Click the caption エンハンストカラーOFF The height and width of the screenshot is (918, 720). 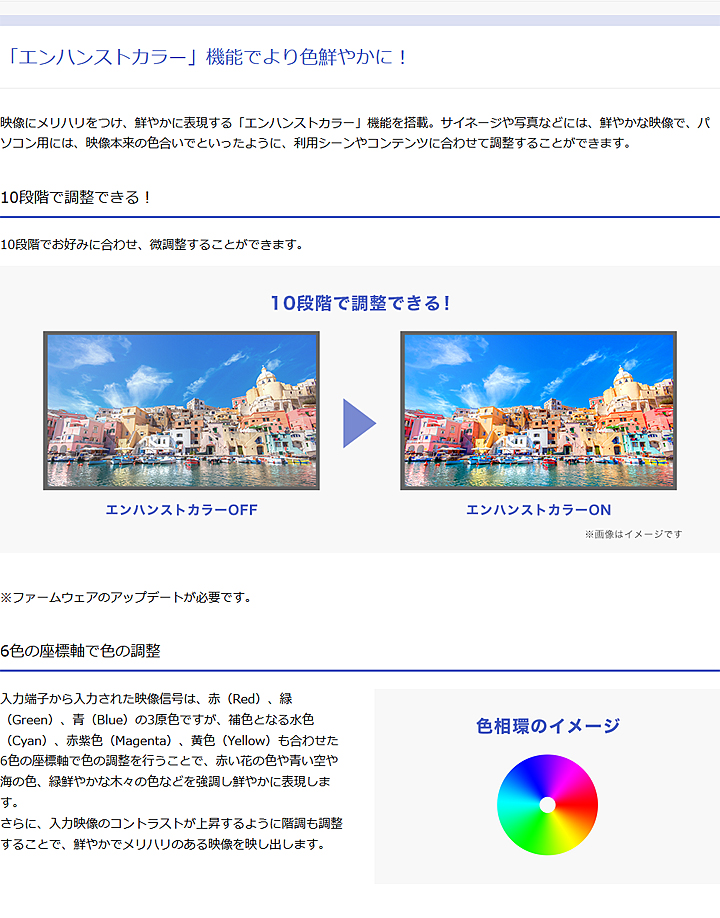181,510
